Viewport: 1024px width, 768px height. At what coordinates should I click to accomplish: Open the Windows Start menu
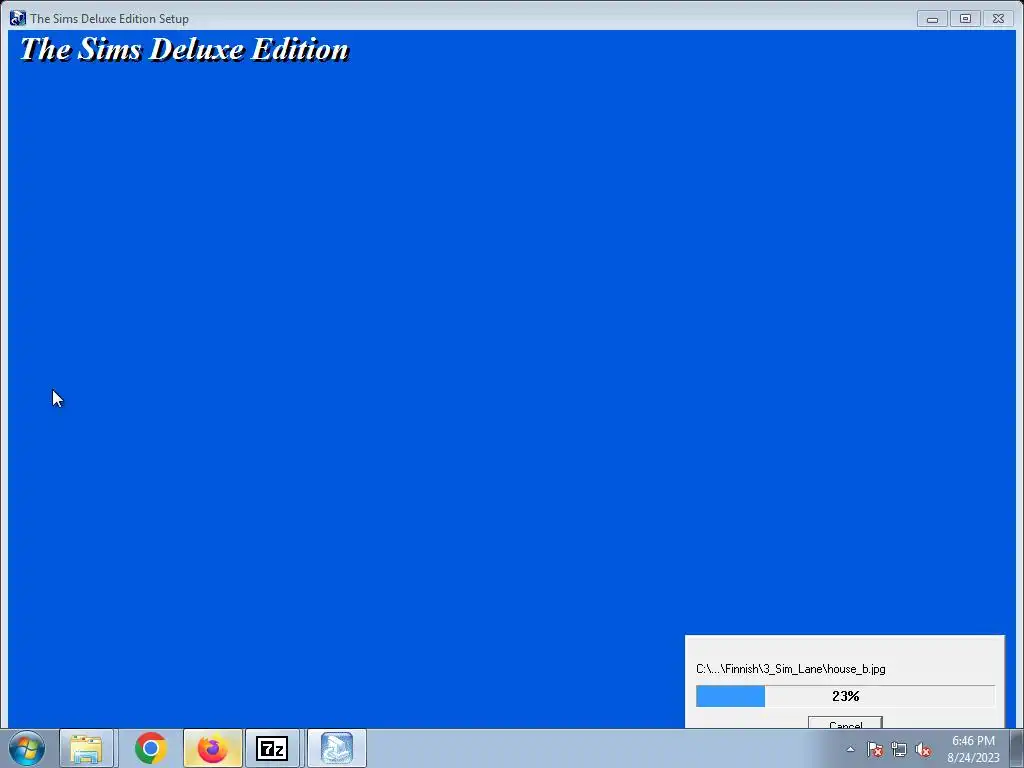coord(27,748)
